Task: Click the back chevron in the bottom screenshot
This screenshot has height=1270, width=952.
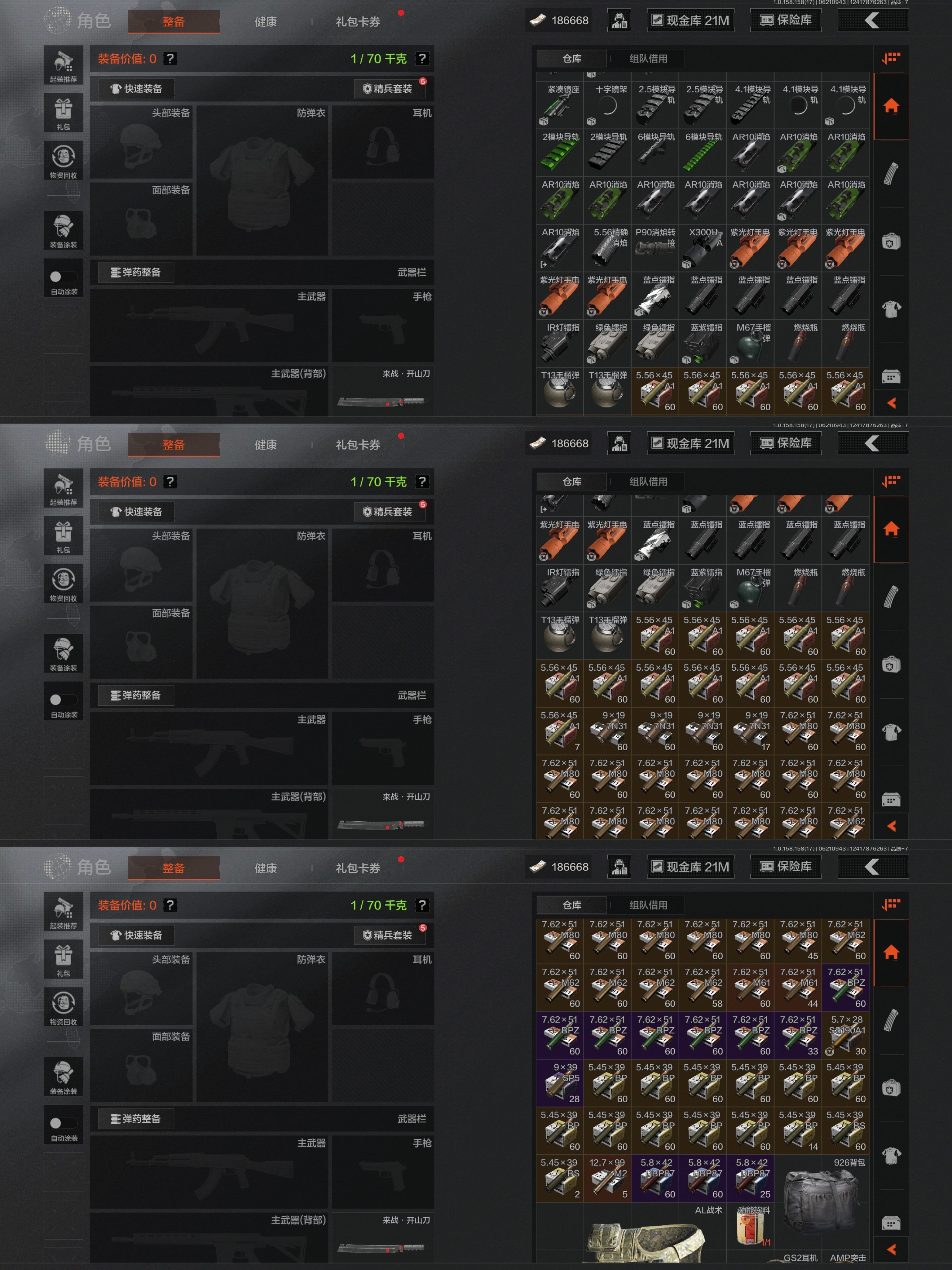Action: point(873,866)
